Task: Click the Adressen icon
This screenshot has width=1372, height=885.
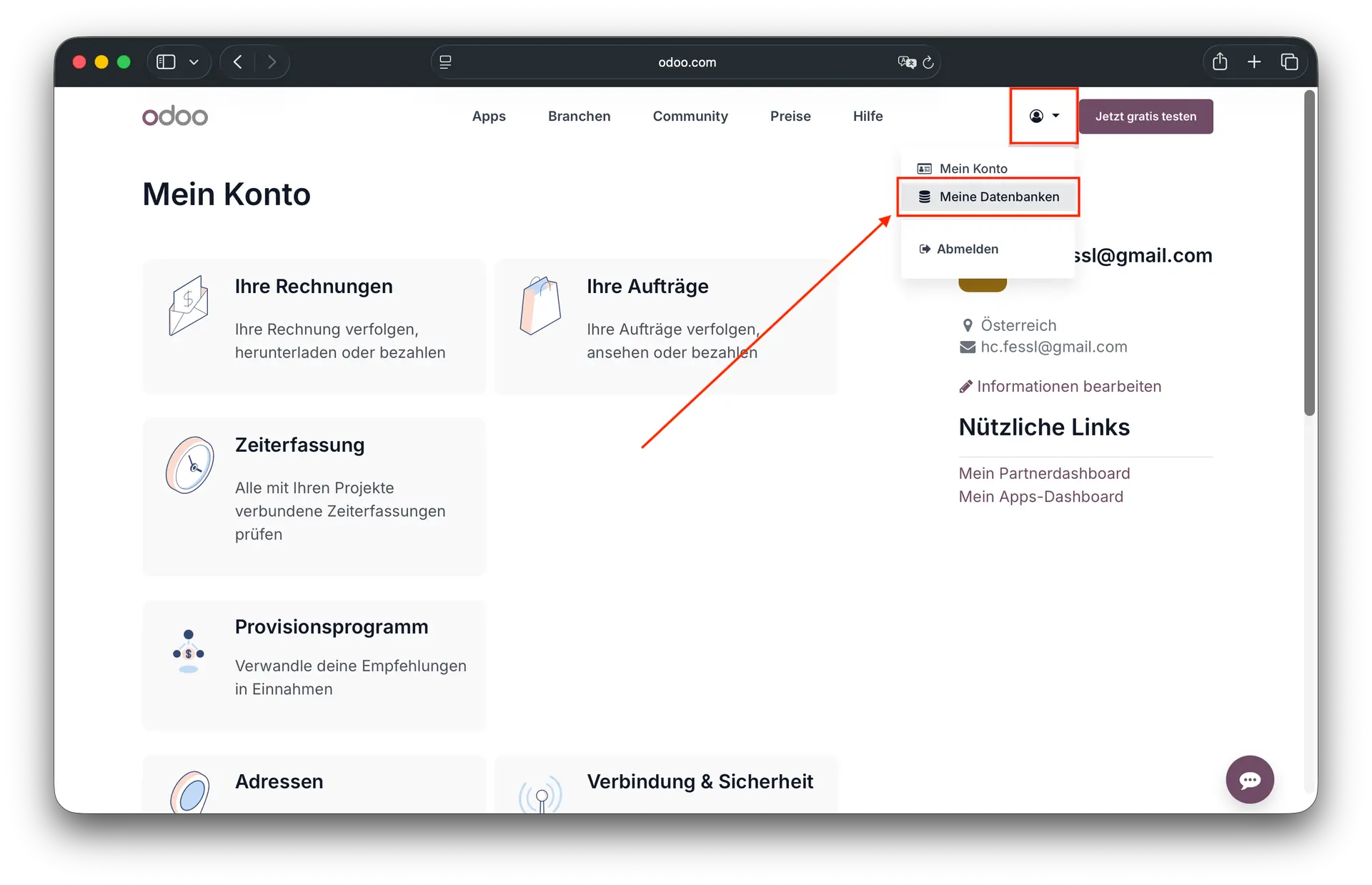Action: tap(189, 792)
